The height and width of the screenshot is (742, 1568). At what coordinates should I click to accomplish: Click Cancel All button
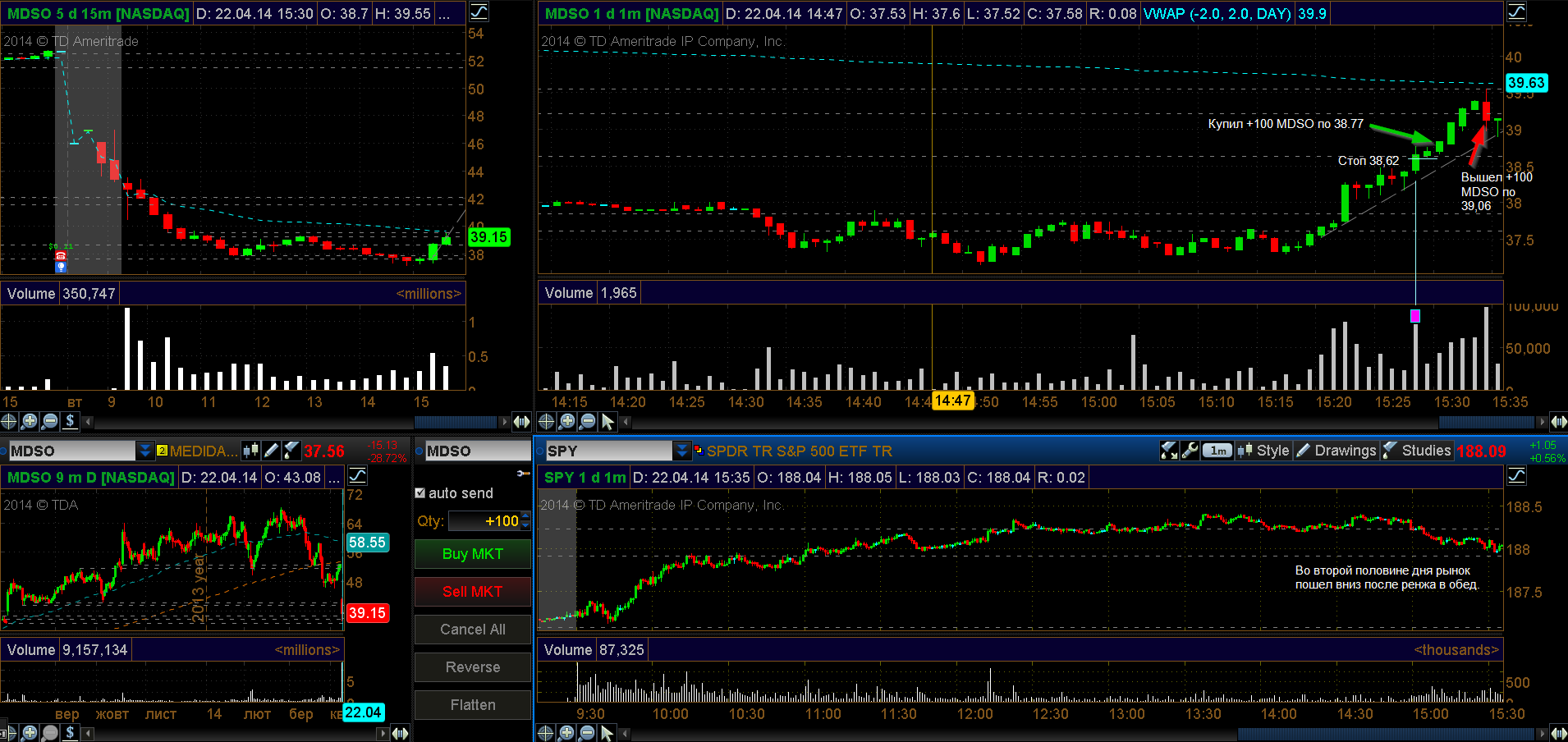pyautogui.click(x=473, y=630)
